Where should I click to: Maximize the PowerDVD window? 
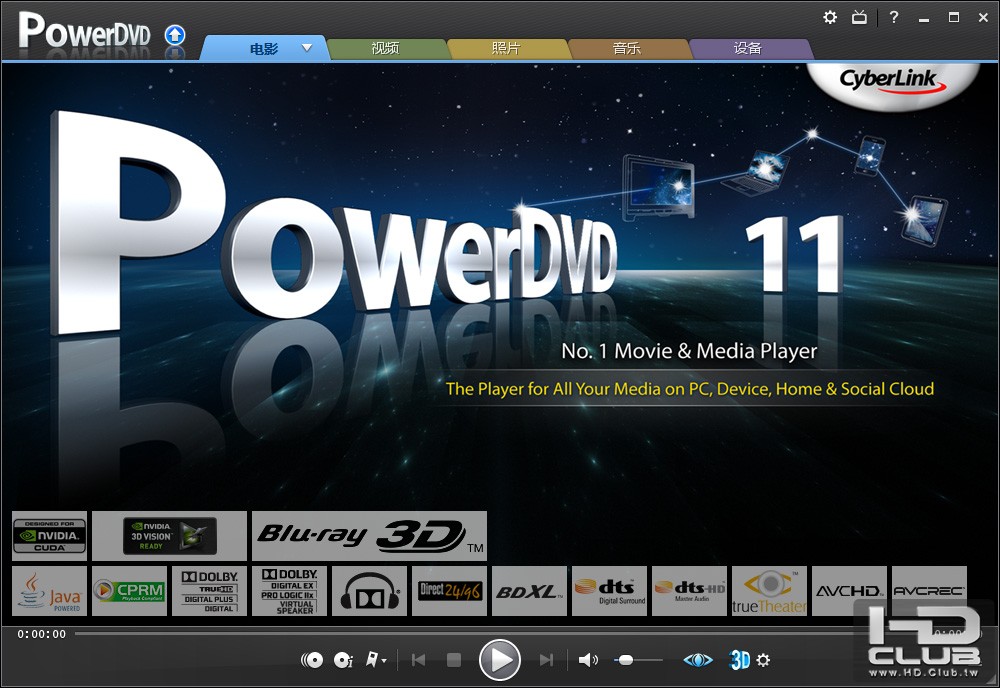point(953,17)
